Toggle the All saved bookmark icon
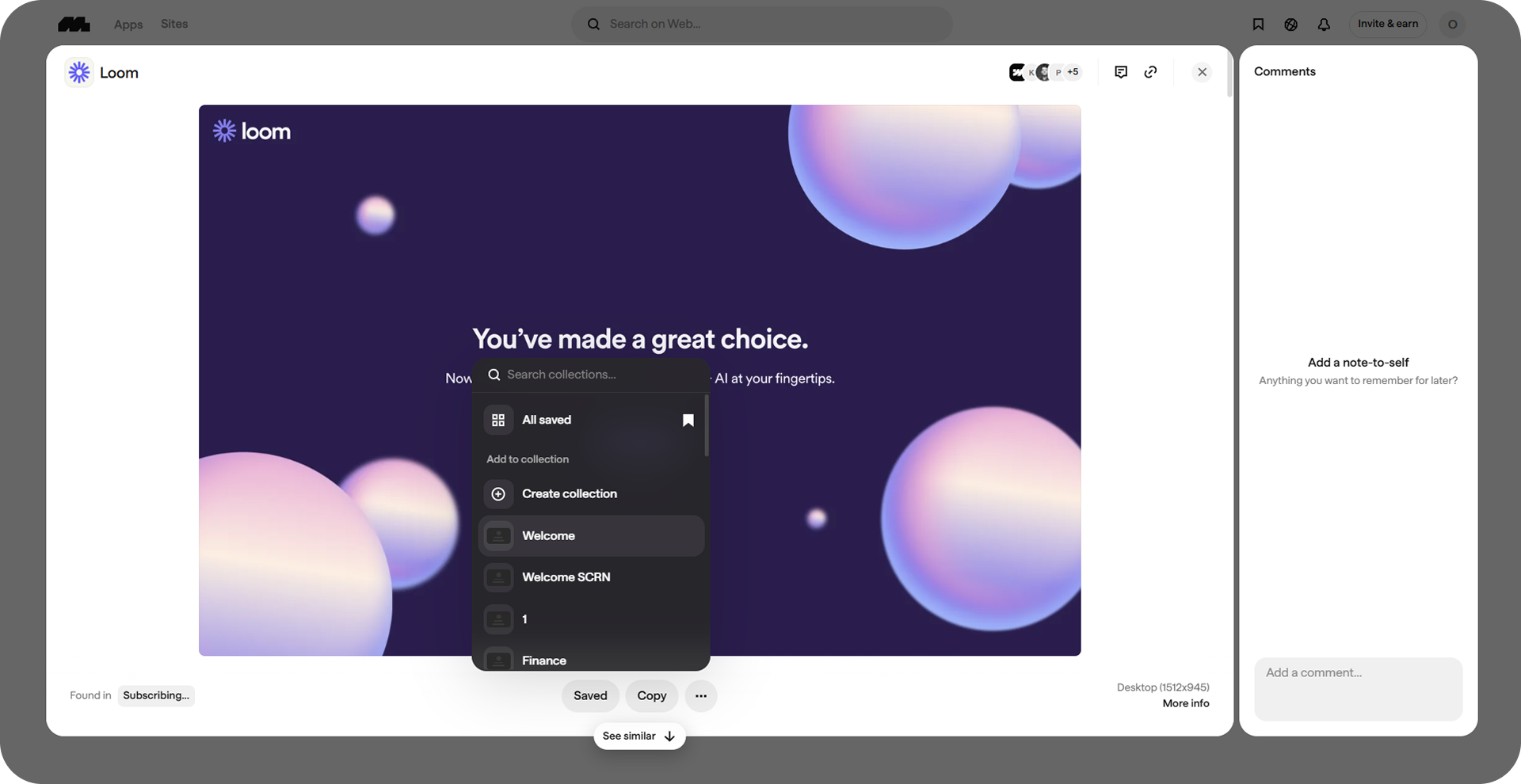This screenshot has width=1521, height=784. tap(688, 421)
